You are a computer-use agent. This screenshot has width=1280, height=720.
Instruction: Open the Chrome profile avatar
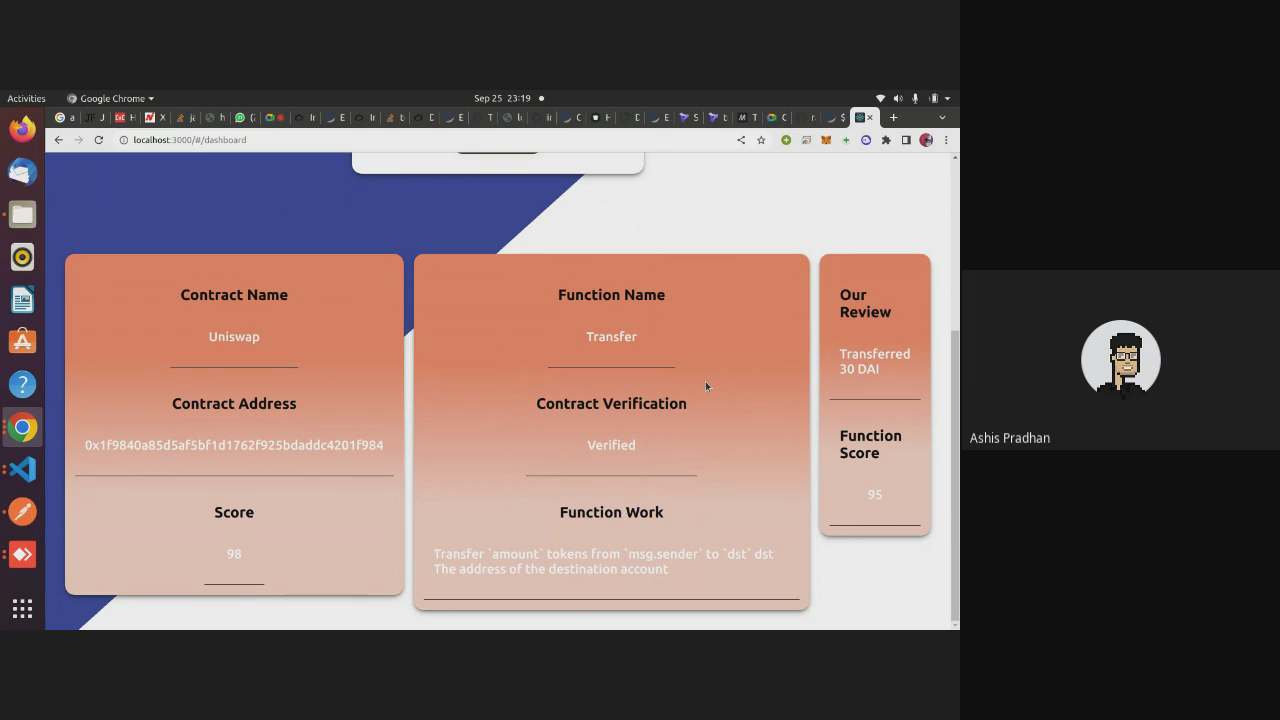pos(926,140)
